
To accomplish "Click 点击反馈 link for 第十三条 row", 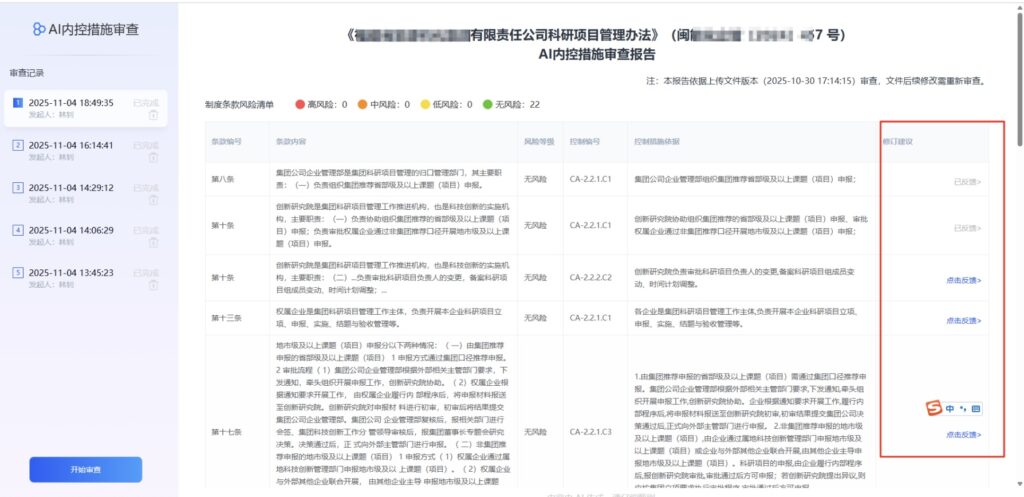I will pyautogui.click(x=963, y=321).
